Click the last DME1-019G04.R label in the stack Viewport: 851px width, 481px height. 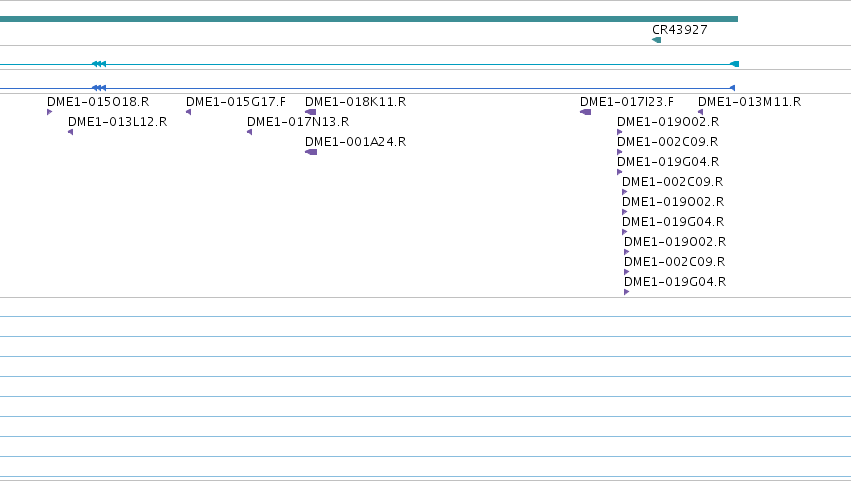[675, 282]
